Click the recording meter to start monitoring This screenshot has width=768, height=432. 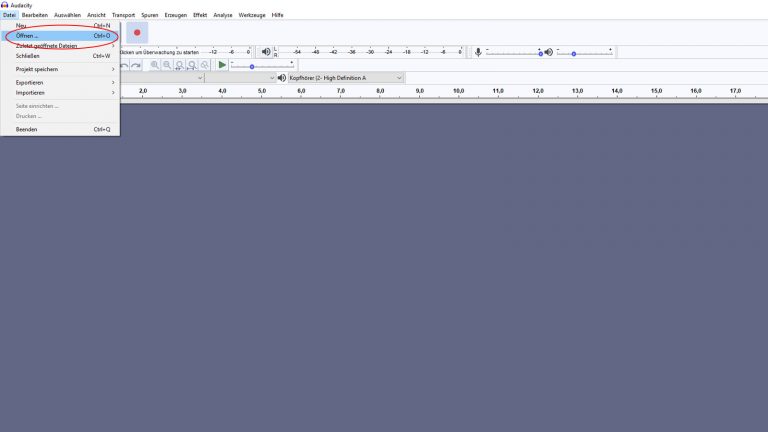click(x=186, y=52)
